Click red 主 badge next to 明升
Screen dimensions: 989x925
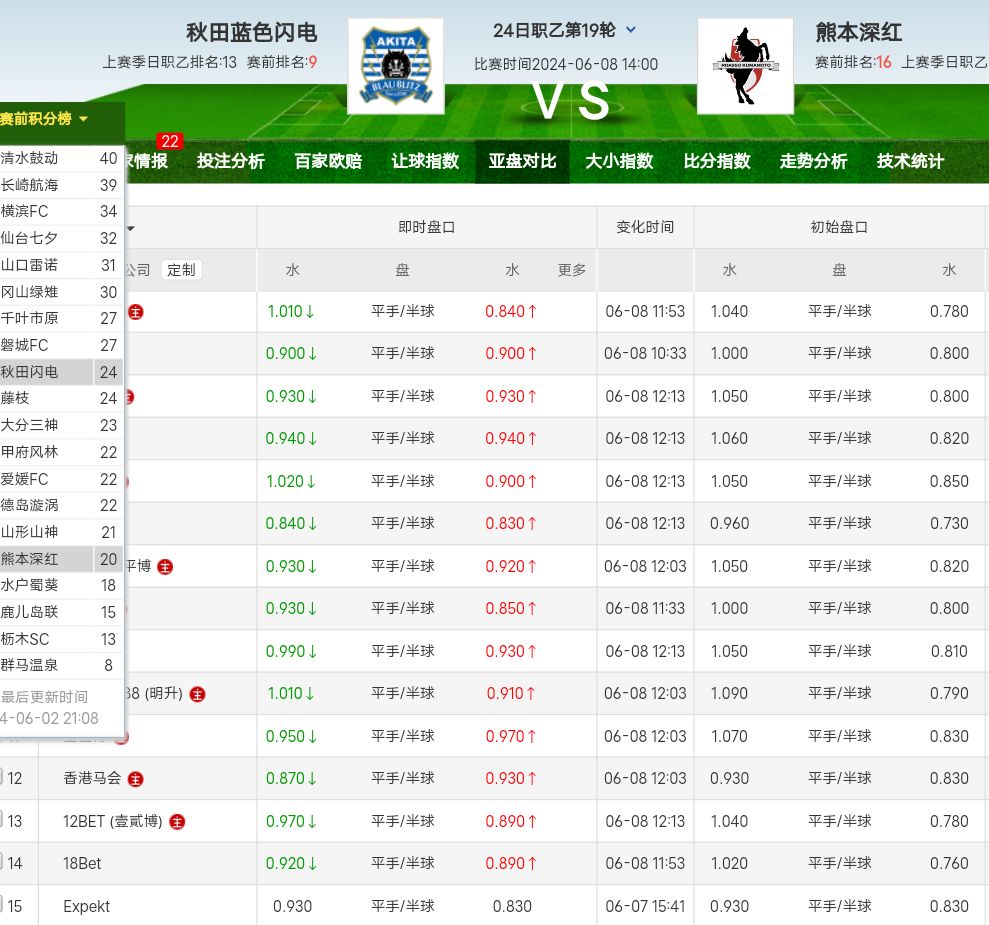[198, 694]
